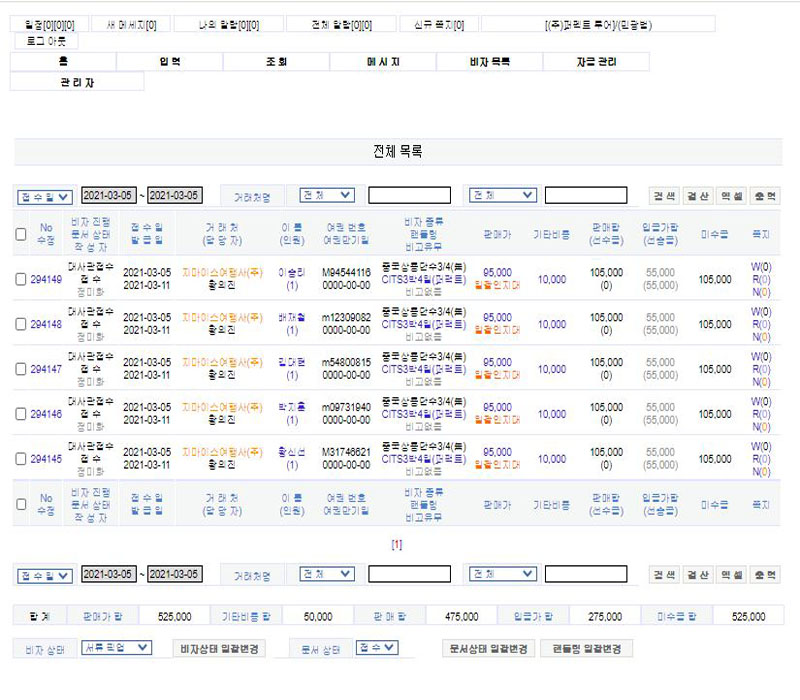
Task: Tick the checkbox next to entry 294147
Action: 21,369
